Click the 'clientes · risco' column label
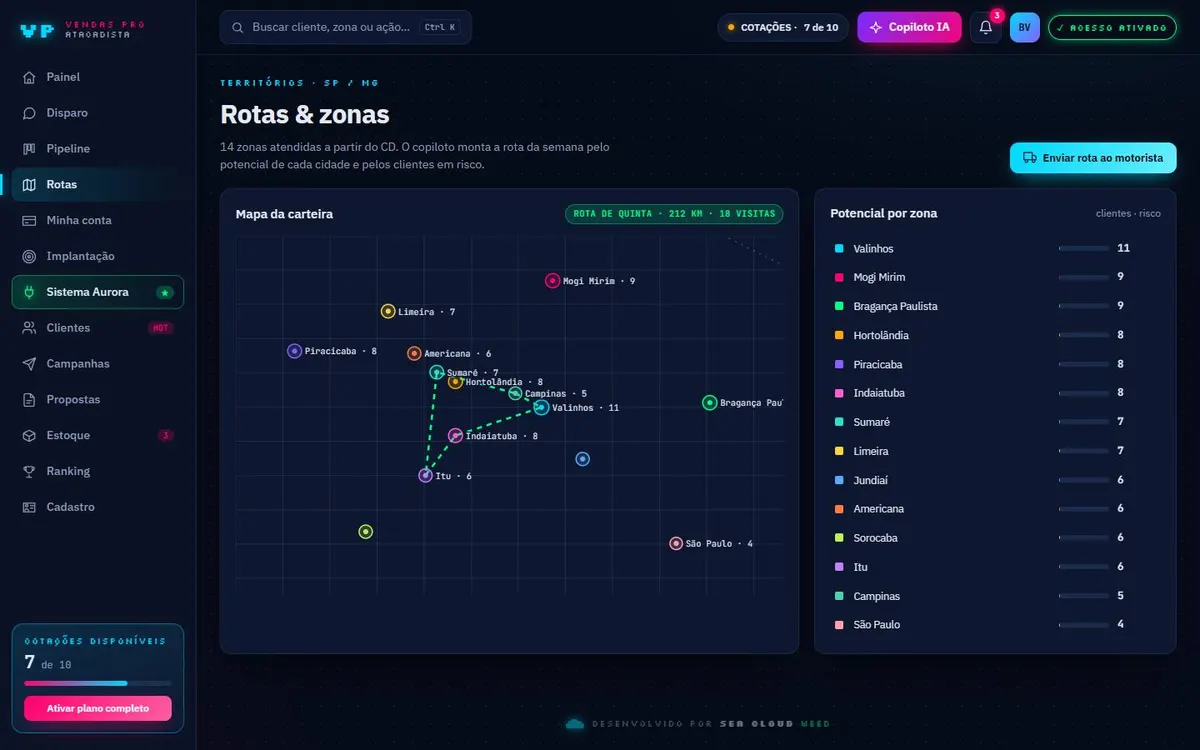This screenshot has width=1200, height=750. [x=1128, y=214]
